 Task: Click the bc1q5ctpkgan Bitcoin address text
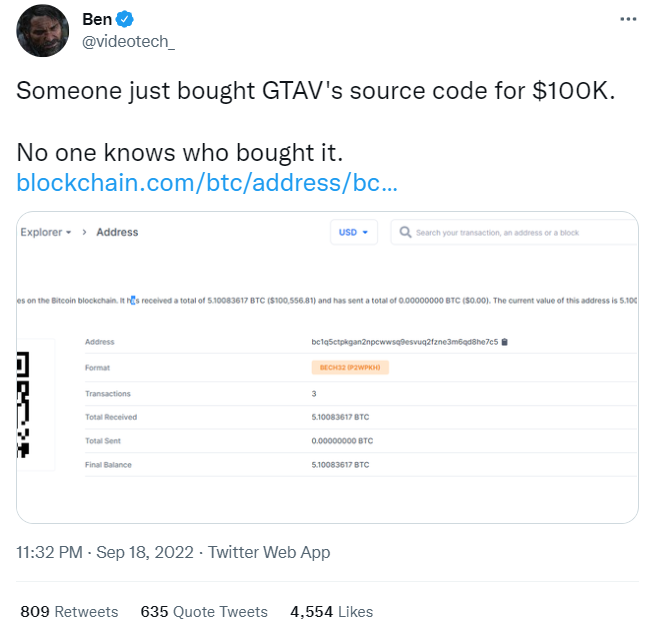404,342
